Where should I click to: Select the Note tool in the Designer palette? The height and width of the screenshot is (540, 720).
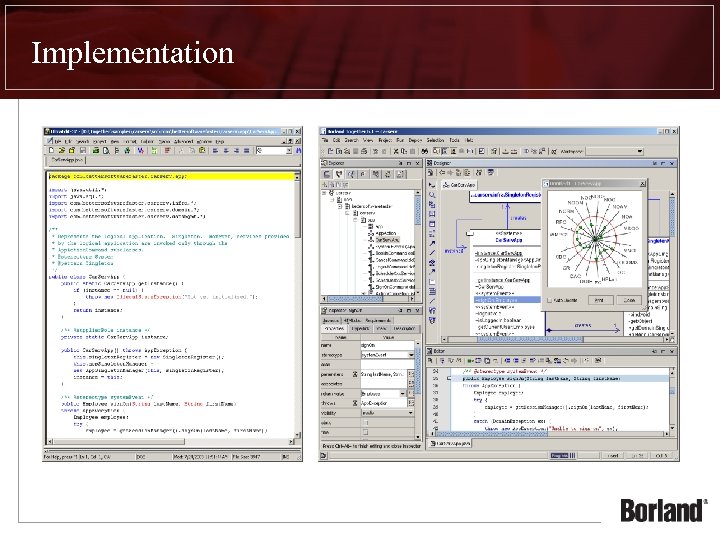[x=432, y=281]
